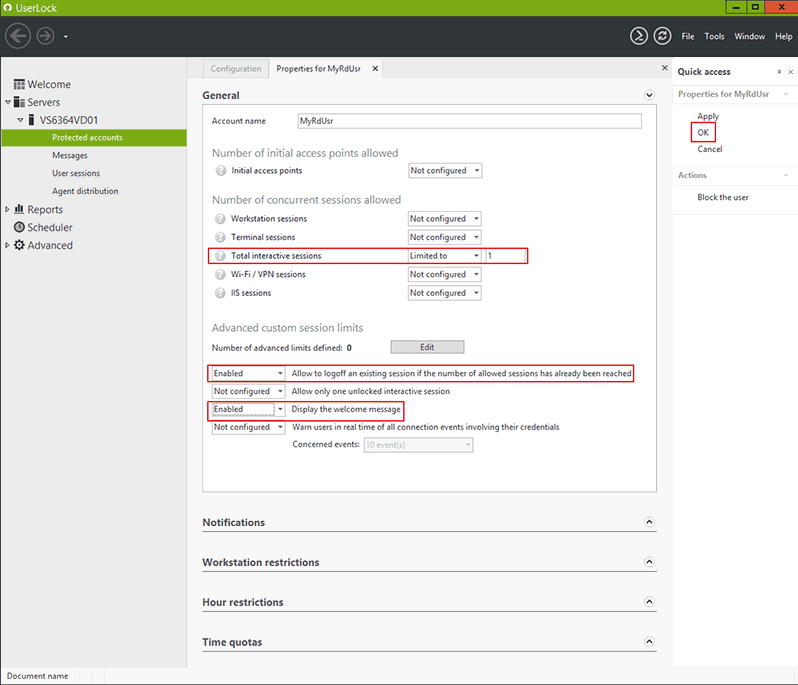Open the Window menu
The image size is (798, 685).
pyautogui.click(x=749, y=36)
